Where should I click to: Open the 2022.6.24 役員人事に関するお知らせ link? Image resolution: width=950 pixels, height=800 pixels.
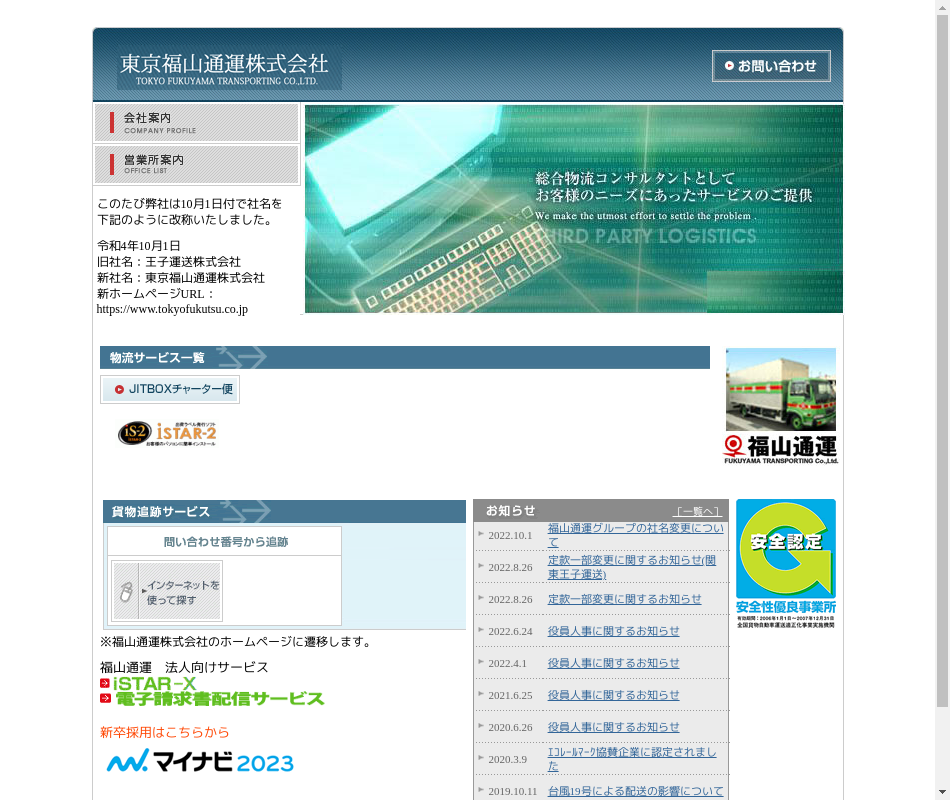614,631
